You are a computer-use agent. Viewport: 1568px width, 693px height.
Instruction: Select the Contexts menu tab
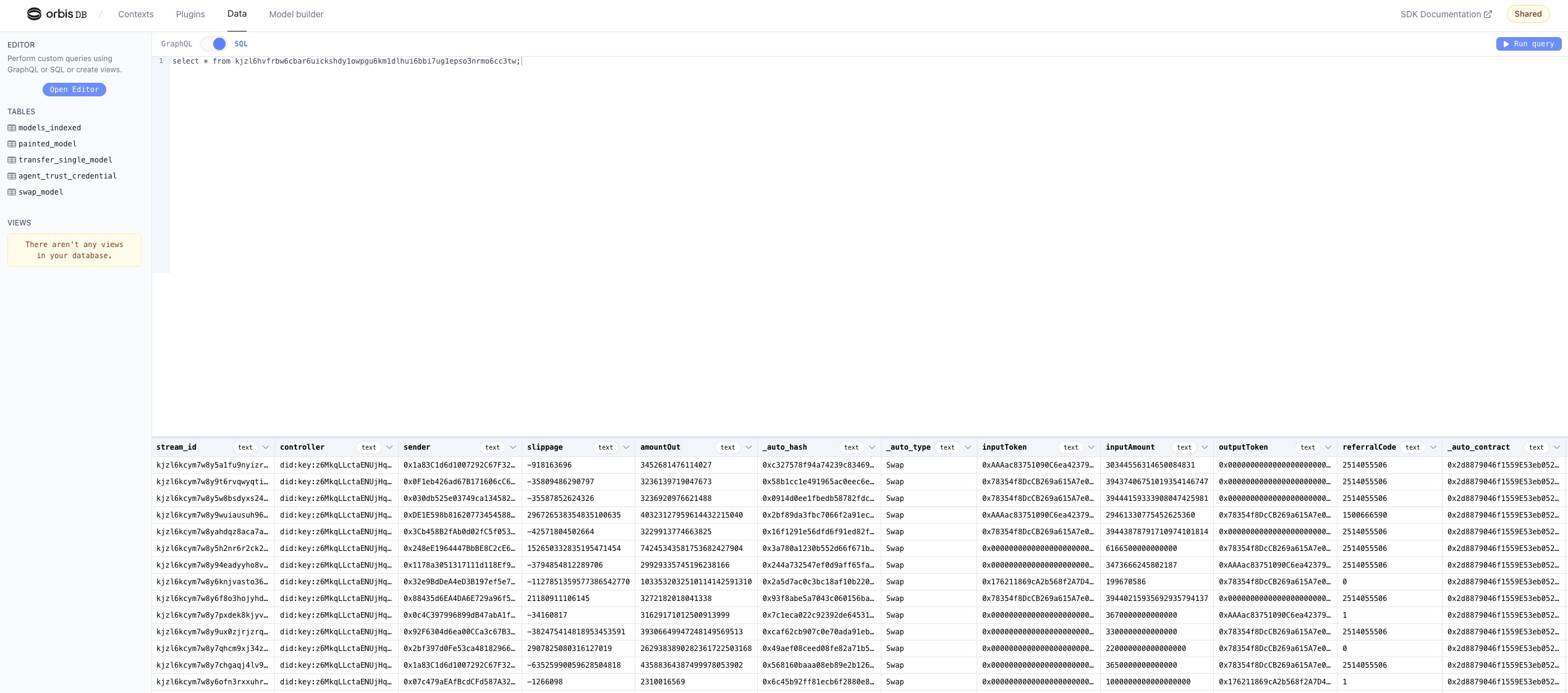[136, 14]
